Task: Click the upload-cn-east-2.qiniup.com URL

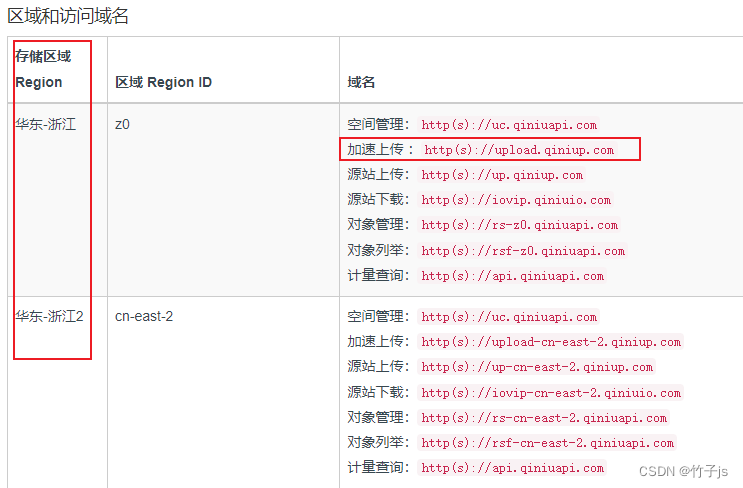Action: point(551,342)
